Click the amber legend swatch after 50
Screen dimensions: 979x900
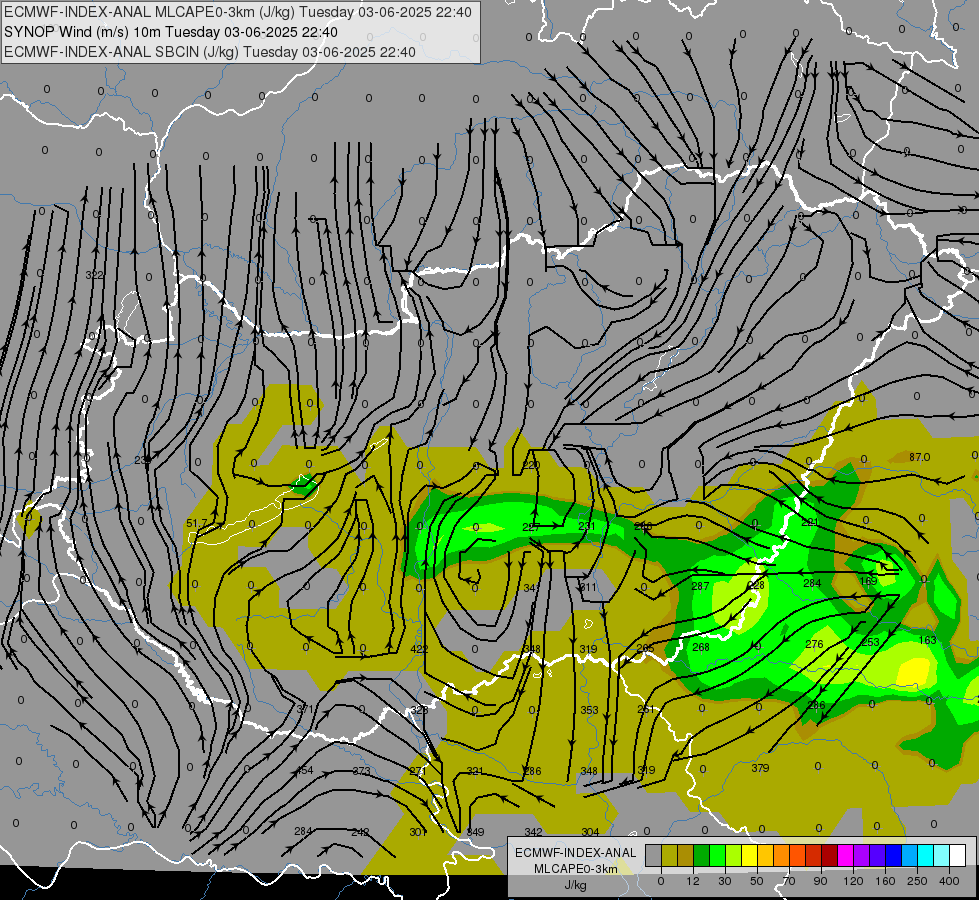[765, 855]
